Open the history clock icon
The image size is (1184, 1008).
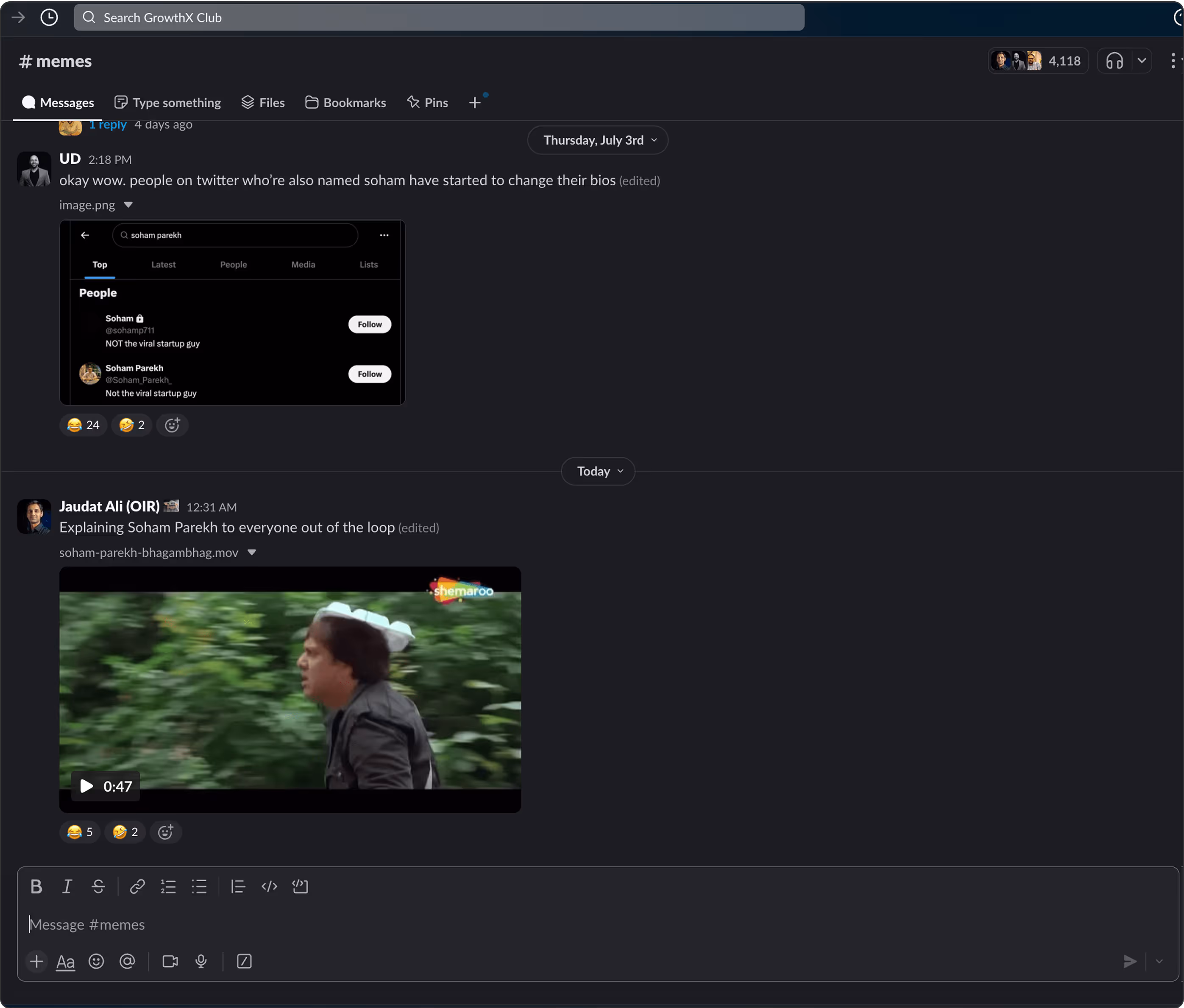coord(49,17)
